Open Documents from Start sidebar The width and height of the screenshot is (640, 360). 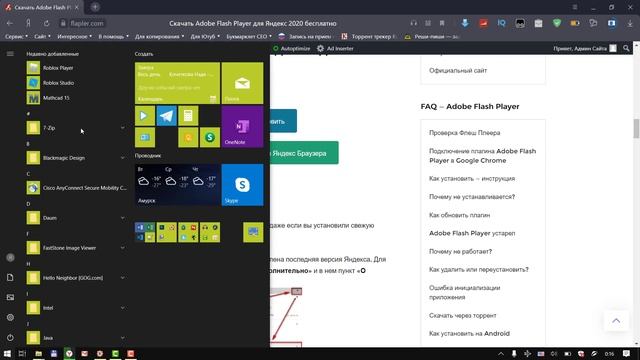[10, 278]
